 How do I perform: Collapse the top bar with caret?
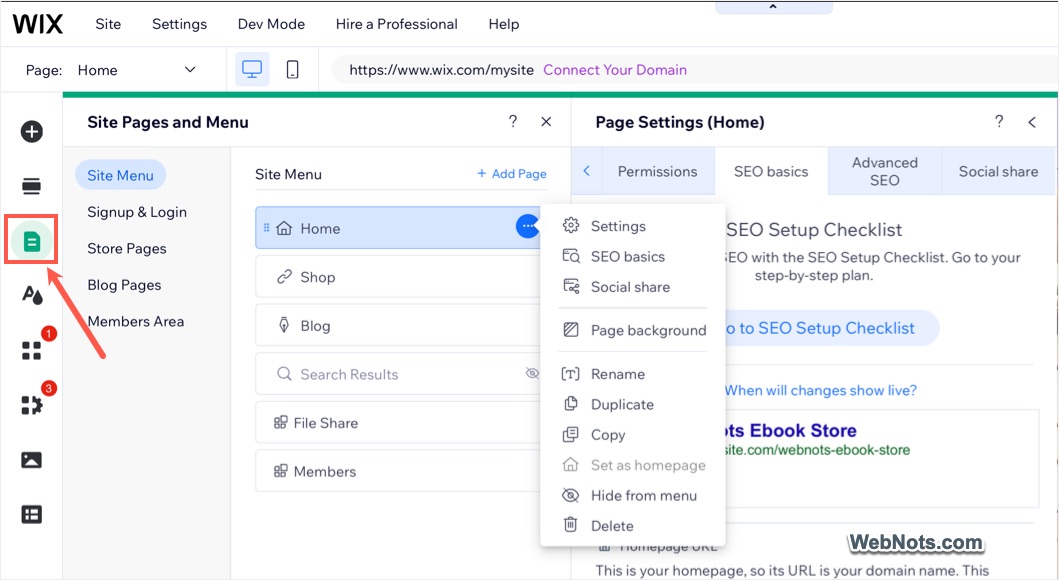click(x=773, y=7)
